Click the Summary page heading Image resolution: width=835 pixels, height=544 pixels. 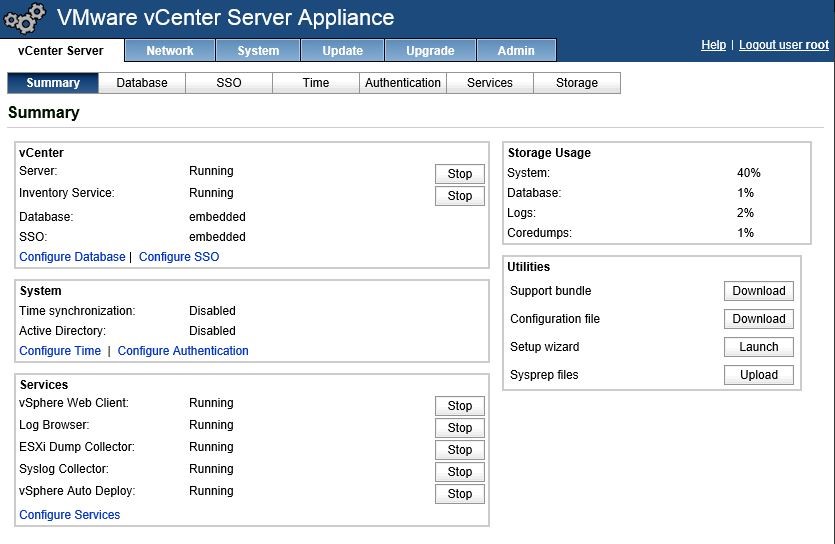point(44,113)
